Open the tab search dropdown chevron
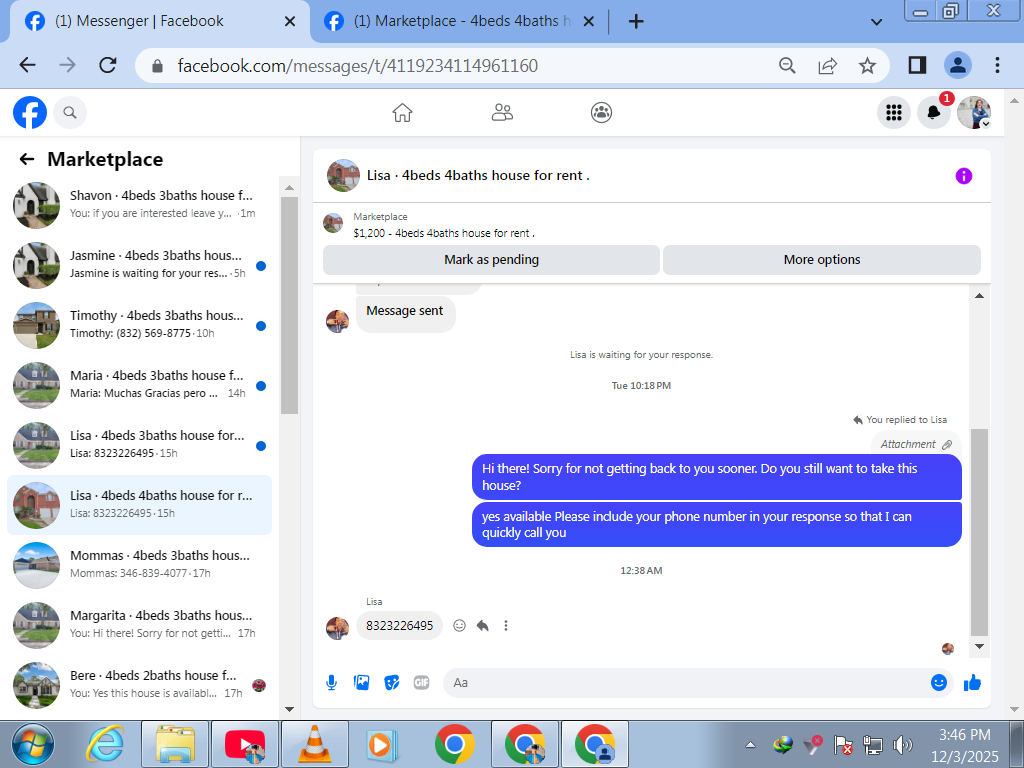Screen dimensions: 1024x768 (876, 22)
